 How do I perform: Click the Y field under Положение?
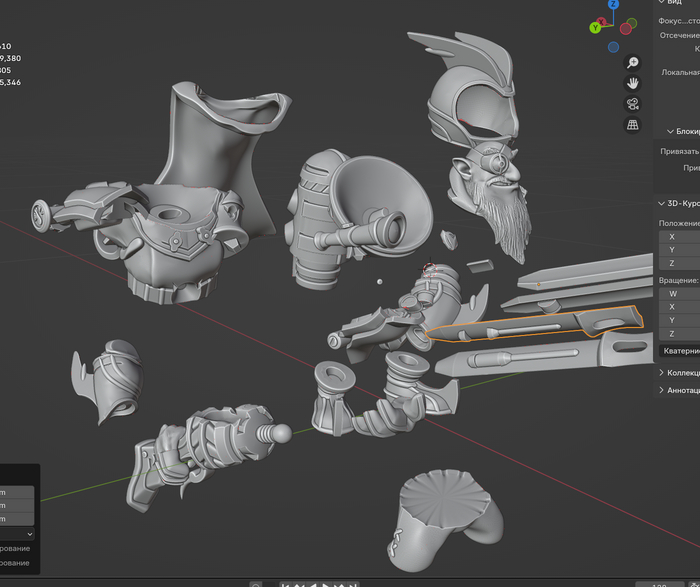click(x=680, y=250)
